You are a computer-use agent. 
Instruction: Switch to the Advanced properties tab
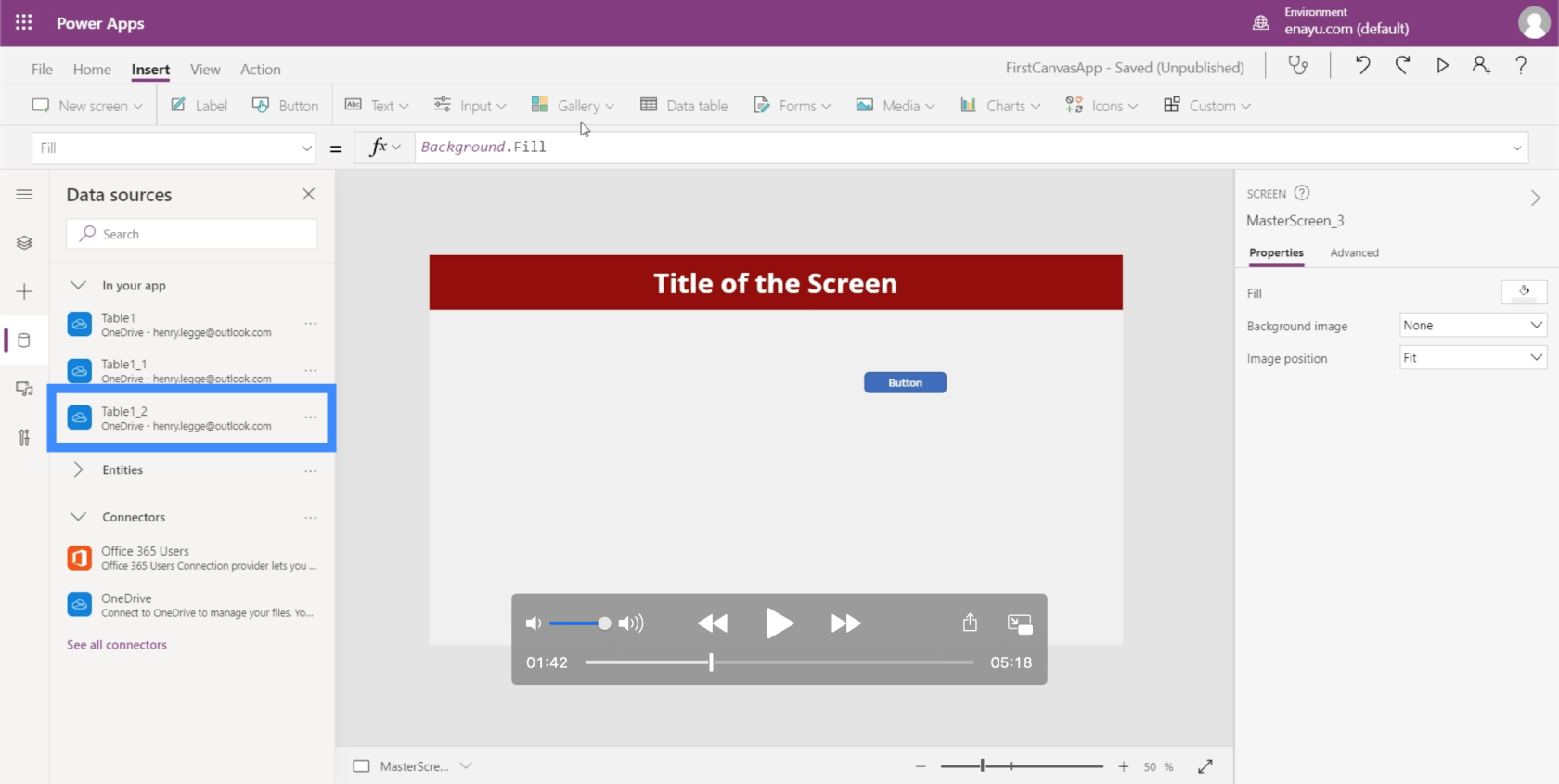pos(1354,252)
